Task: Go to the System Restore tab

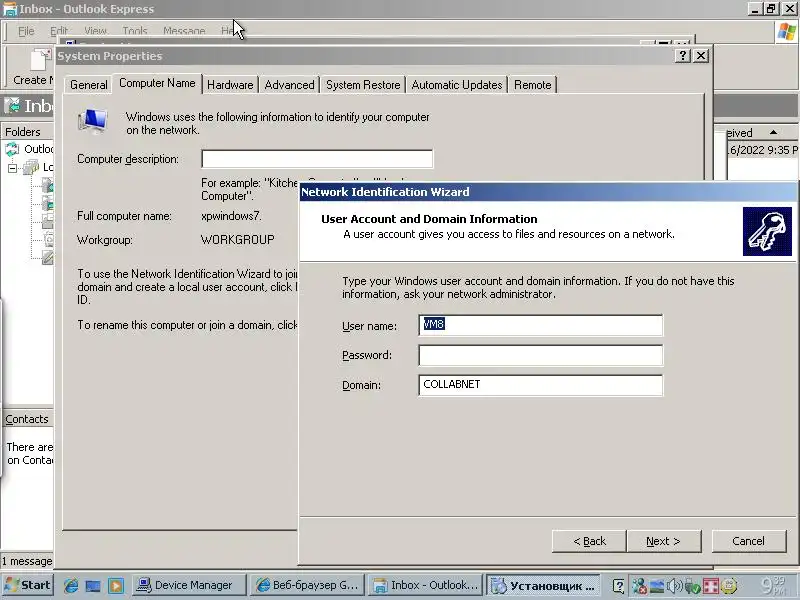Action: (363, 85)
